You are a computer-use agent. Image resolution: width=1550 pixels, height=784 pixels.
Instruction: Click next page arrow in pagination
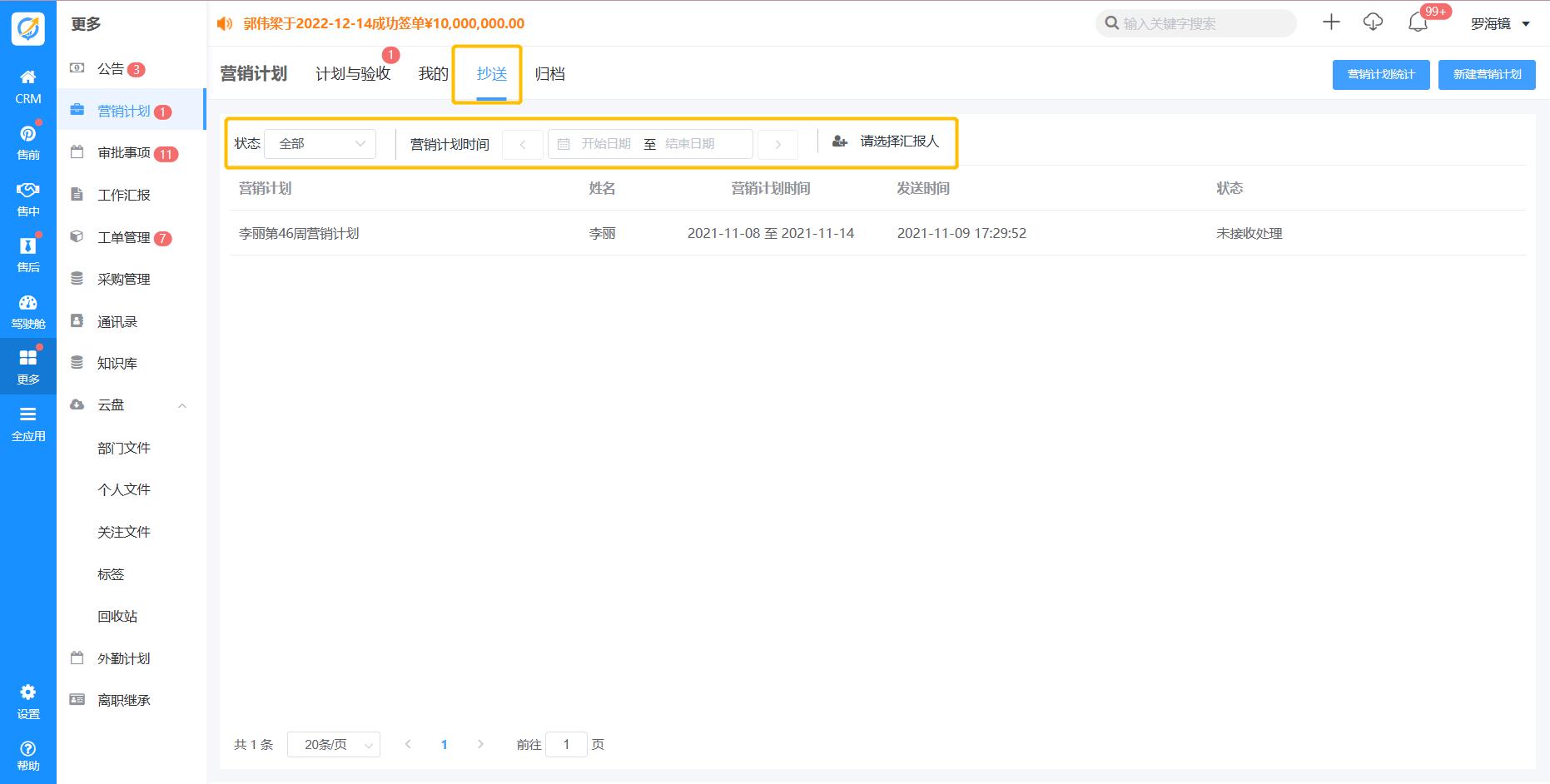[480, 745]
